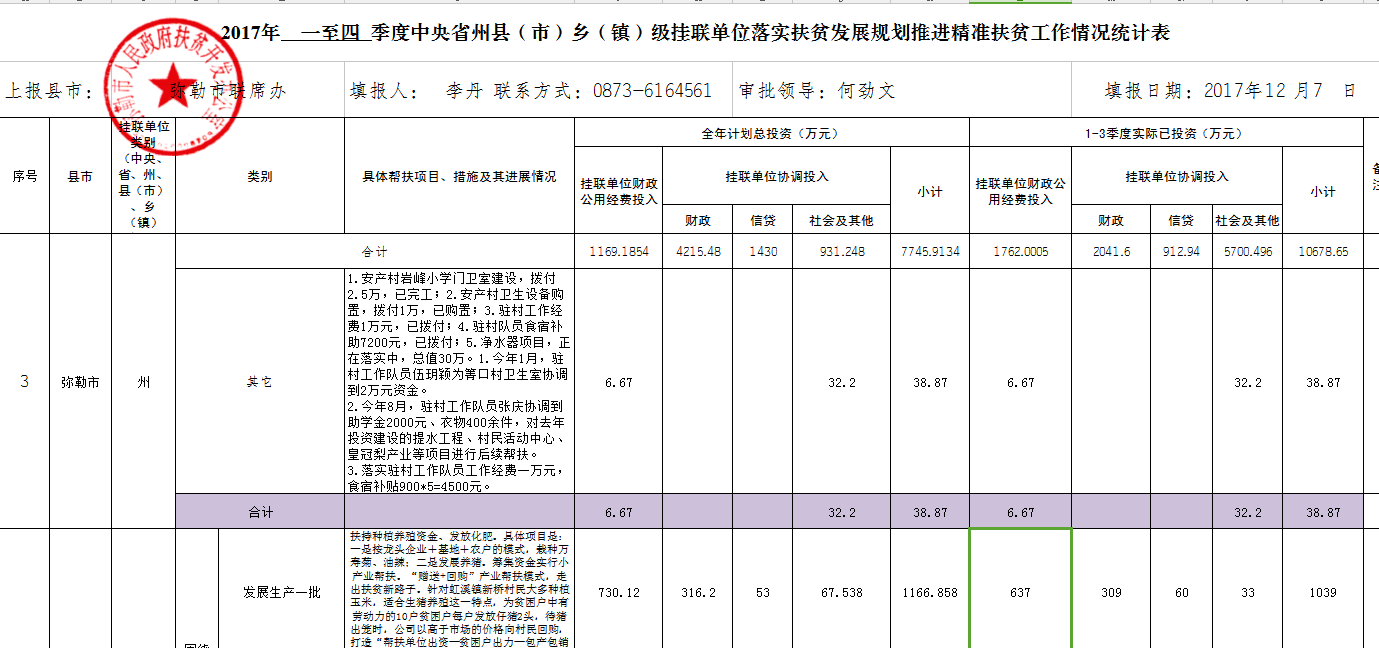Select the purple 合计 subtotal label cell
Image resolution: width=1379 pixels, height=648 pixels.
[x=260, y=512]
